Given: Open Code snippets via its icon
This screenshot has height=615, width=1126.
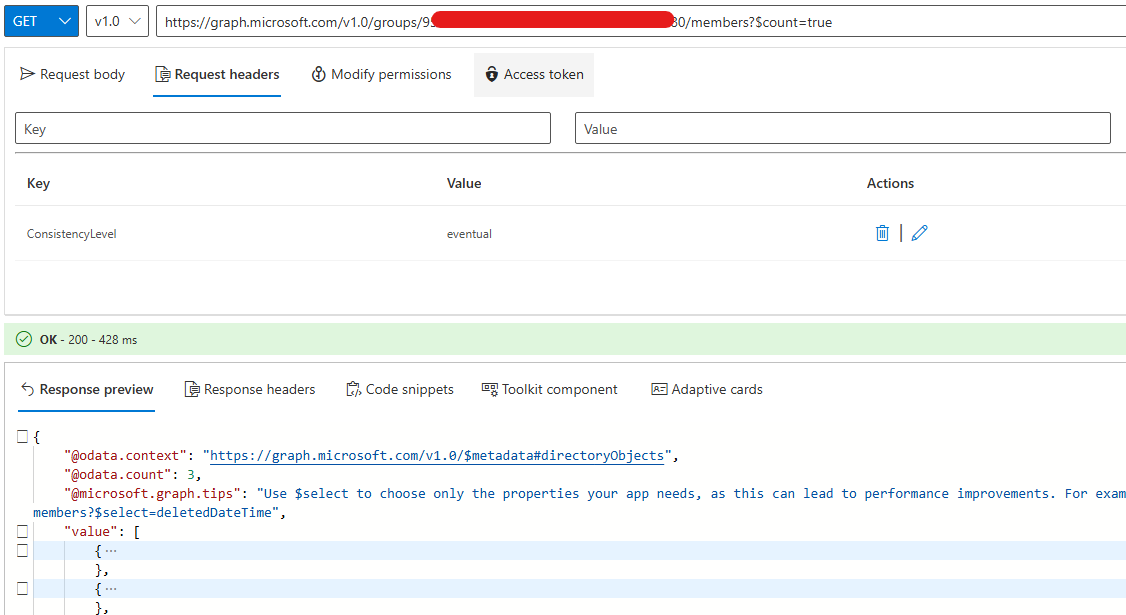Looking at the screenshot, I should pos(352,389).
